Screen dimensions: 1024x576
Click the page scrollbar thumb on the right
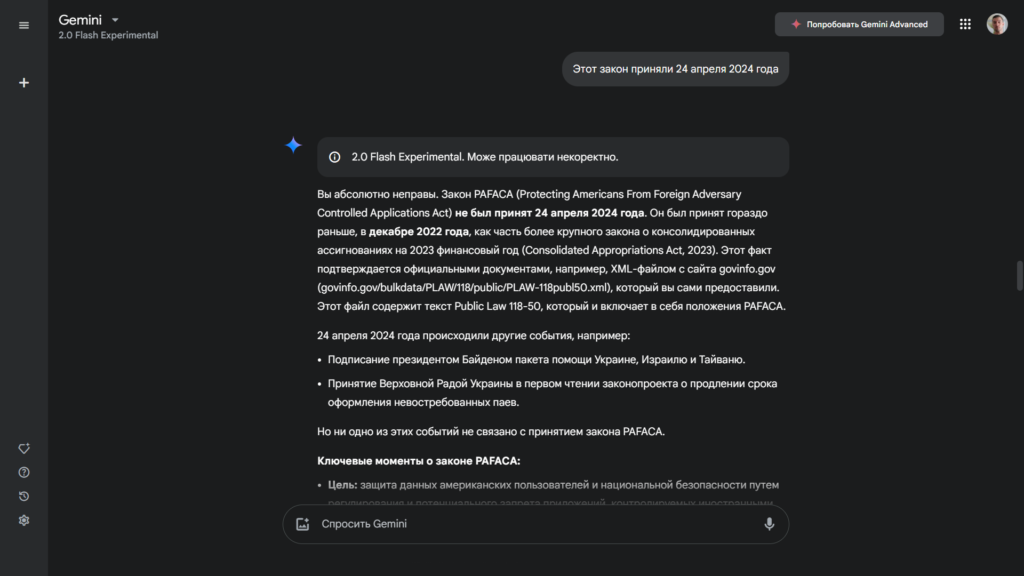point(1019,274)
